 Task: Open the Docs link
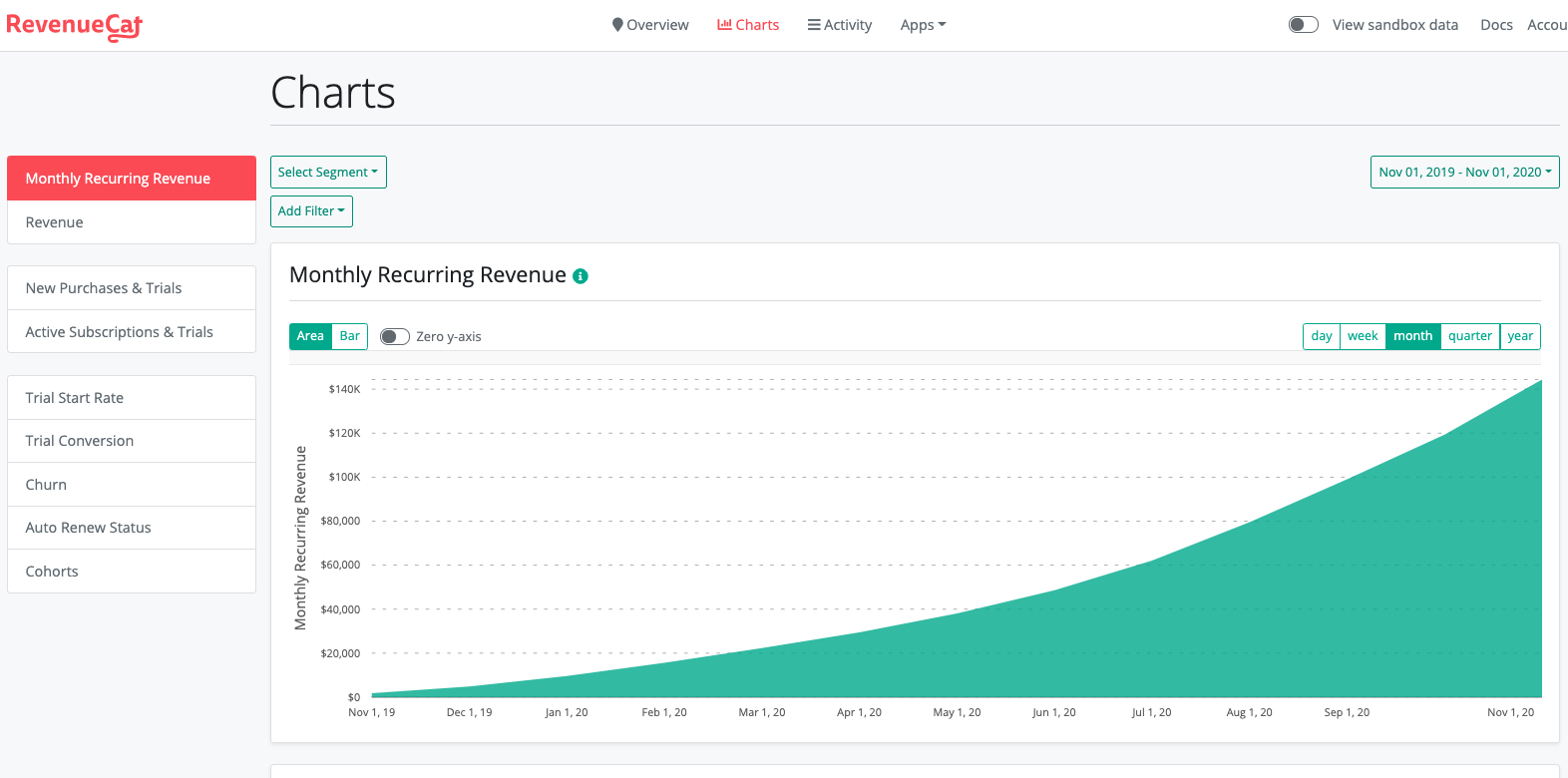coord(1496,25)
